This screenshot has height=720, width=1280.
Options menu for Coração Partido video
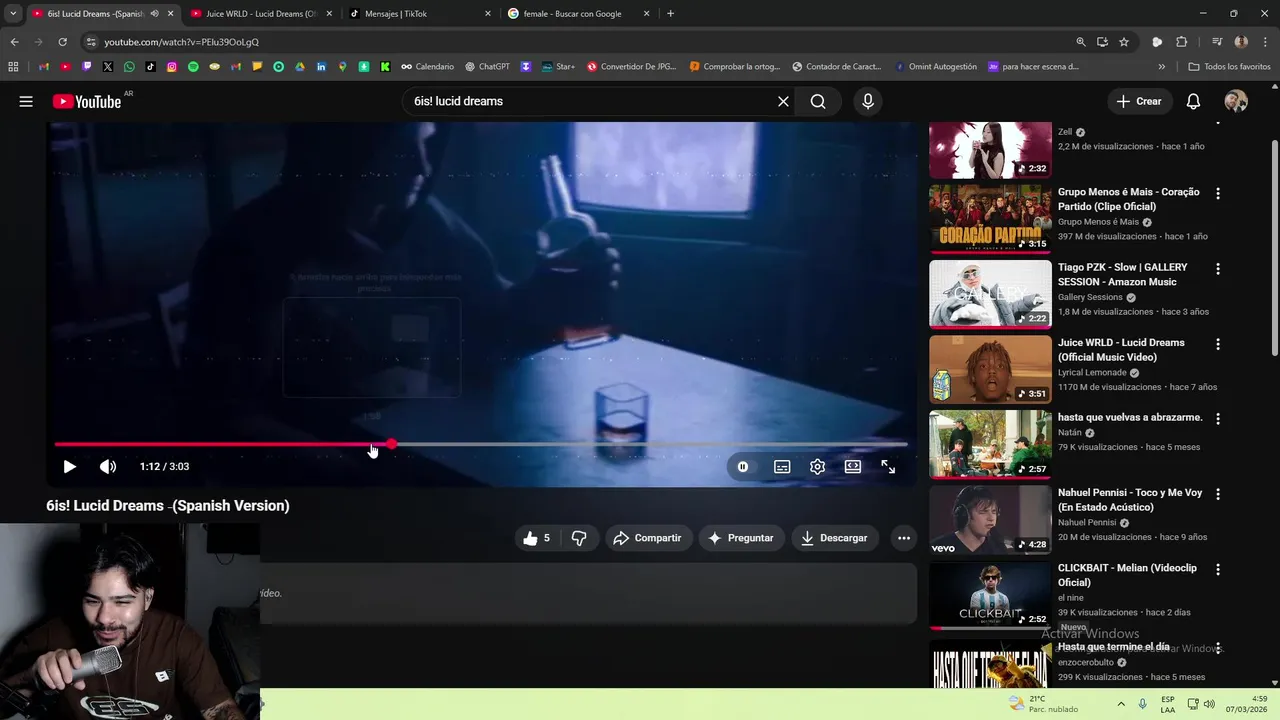tap(1218, 193)
